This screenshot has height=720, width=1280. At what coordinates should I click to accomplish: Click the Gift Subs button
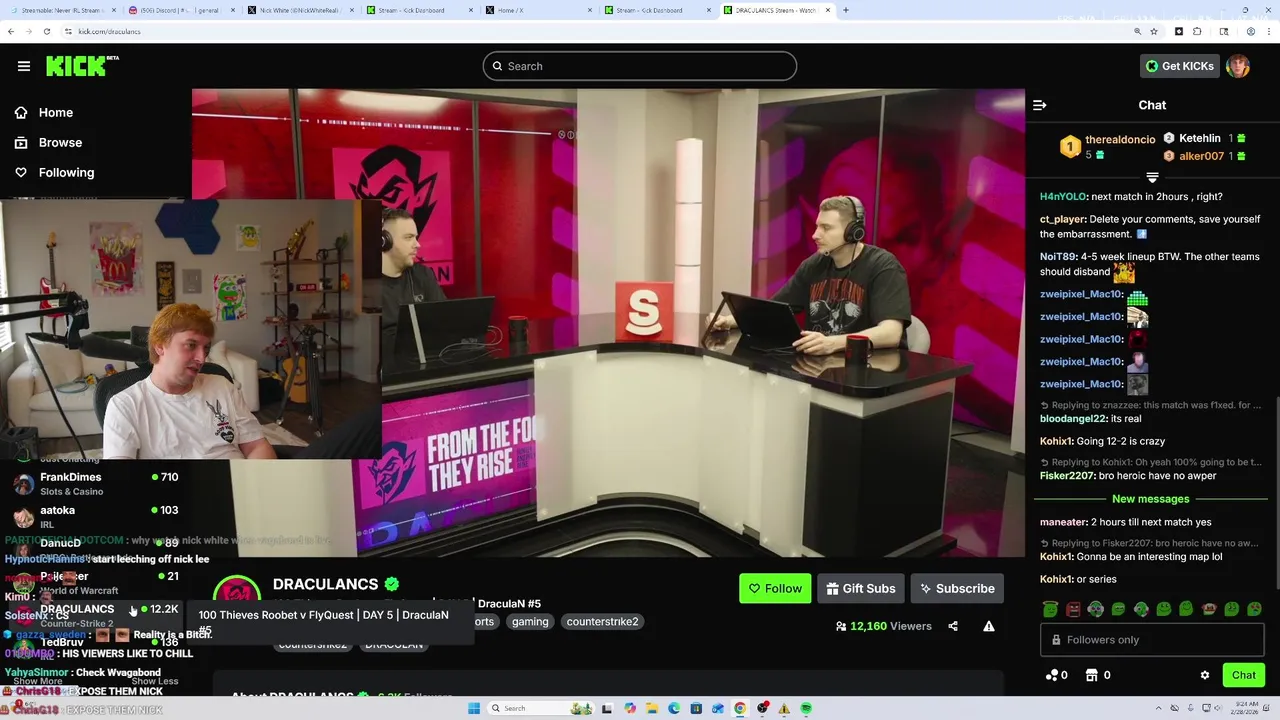861,588
